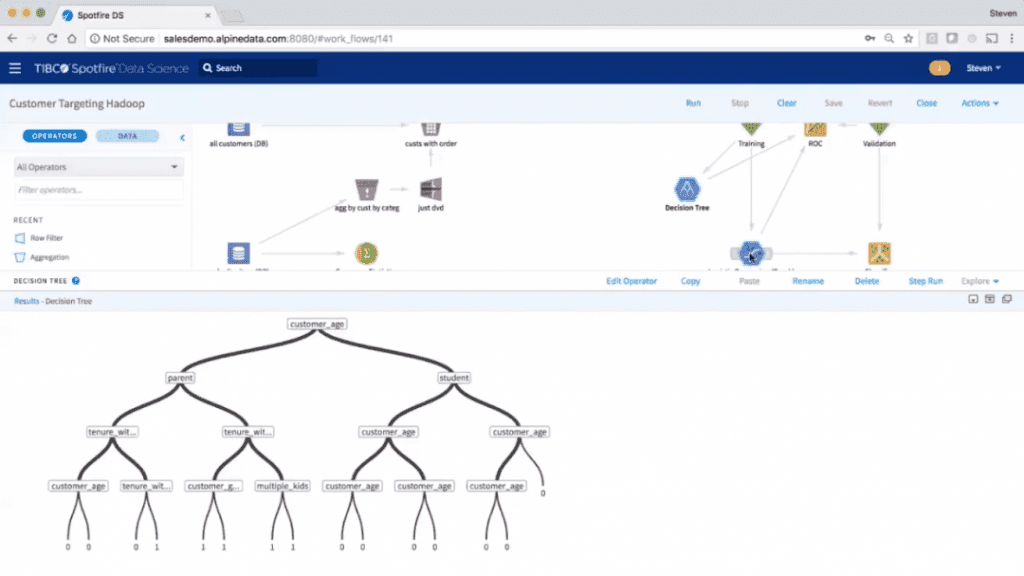Click the 'custs with order' grid node
The width and height of the screenshot is (1024, 576).
430,128
